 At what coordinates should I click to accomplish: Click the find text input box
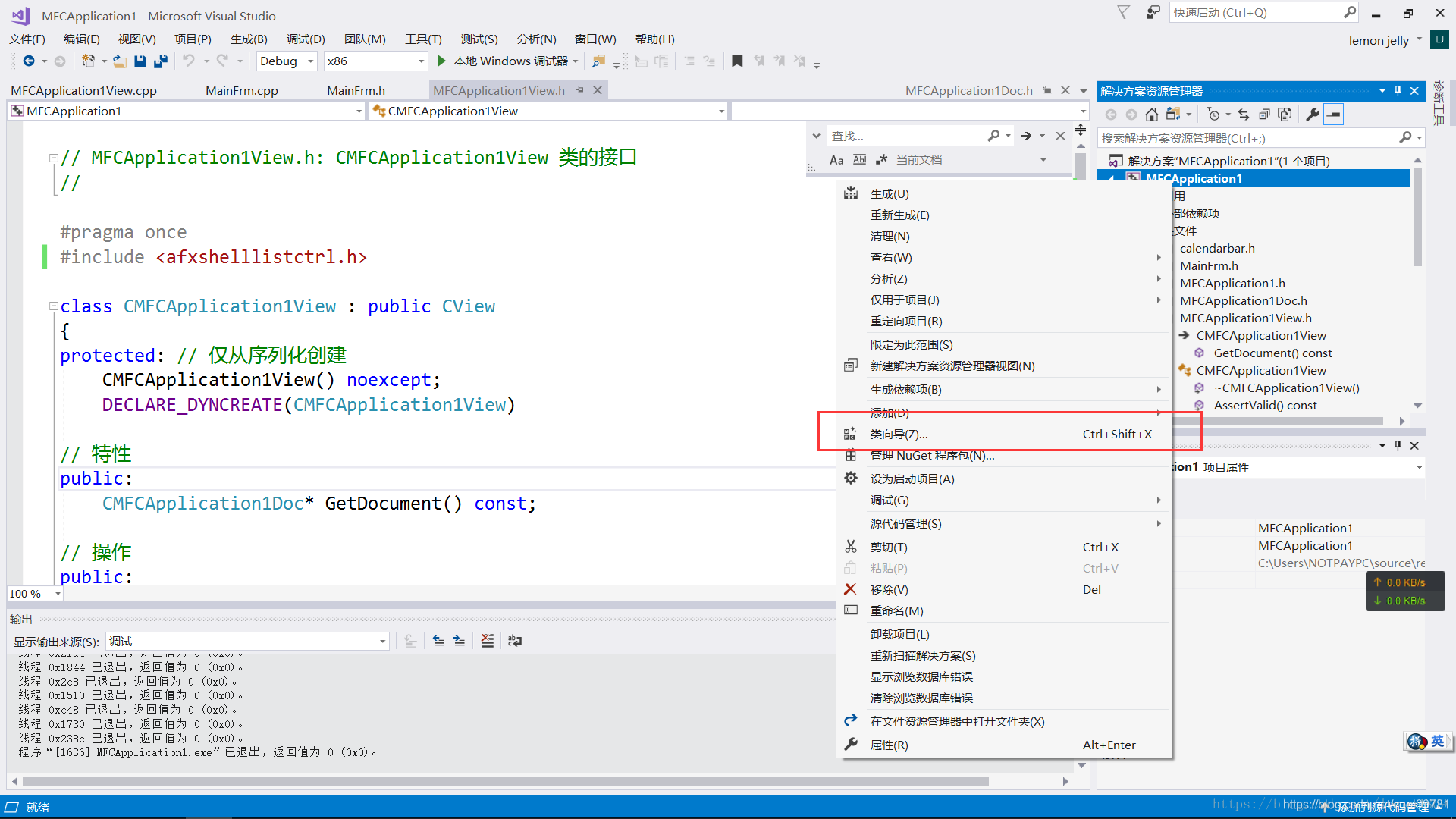tap(906, 136)
